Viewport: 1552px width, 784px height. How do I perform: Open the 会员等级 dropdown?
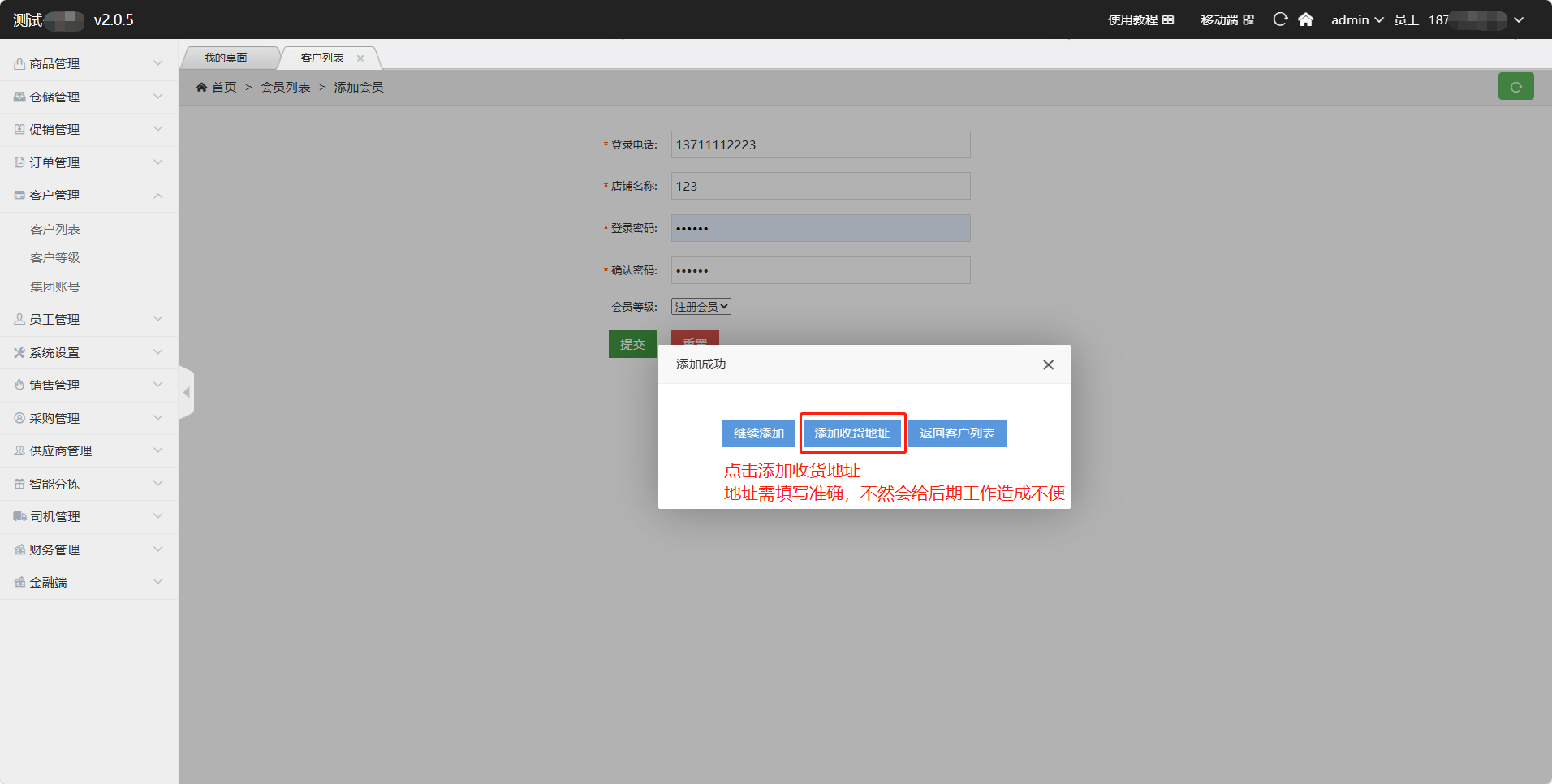(x=701, y=307)
